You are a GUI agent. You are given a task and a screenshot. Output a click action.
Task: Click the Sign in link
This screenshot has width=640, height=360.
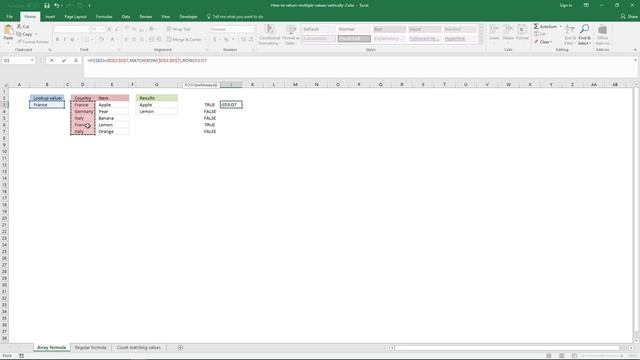tap(566, 5)
